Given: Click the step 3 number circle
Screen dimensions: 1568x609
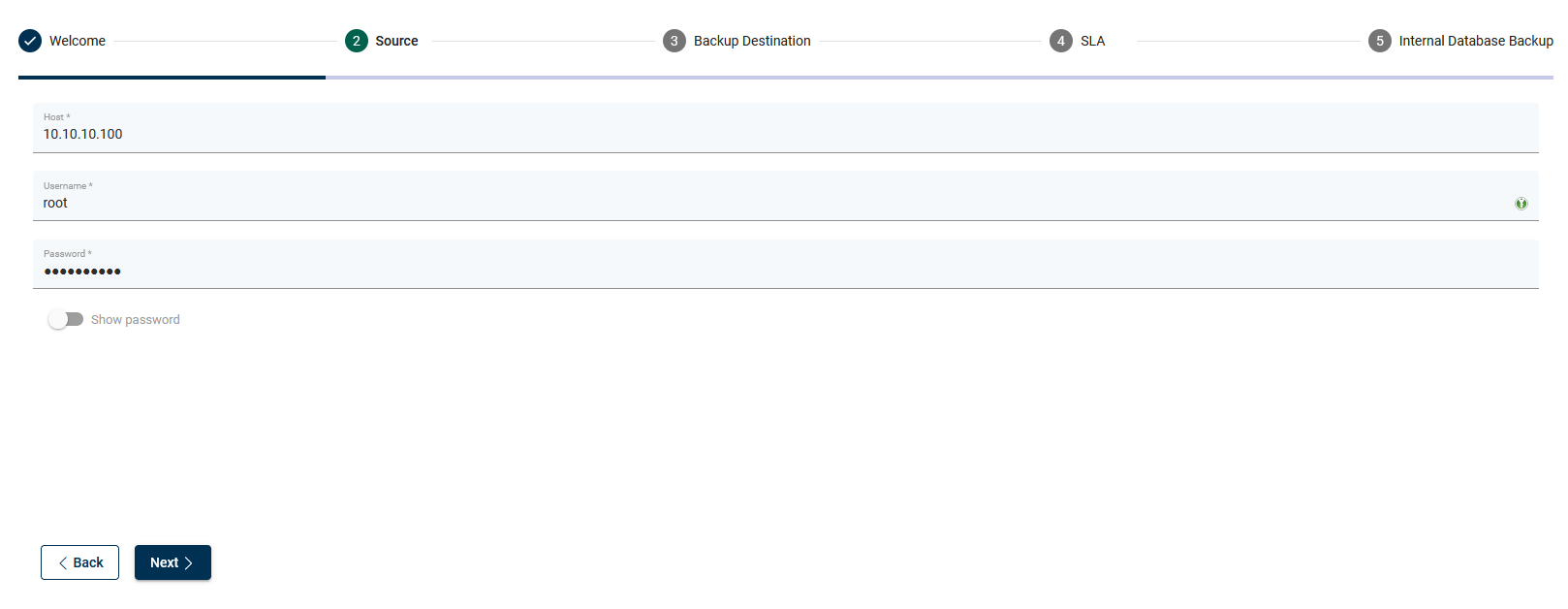Looking at the screenshot, I should [x=674, y=41].
